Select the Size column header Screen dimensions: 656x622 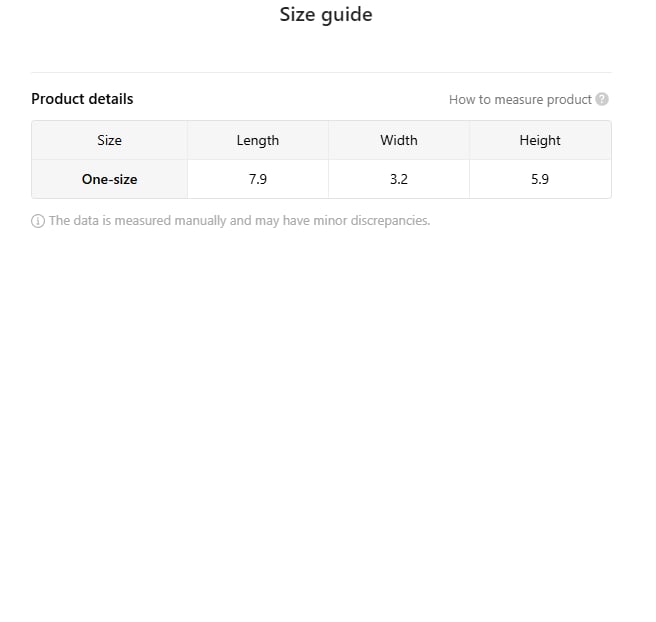[109, 141]
